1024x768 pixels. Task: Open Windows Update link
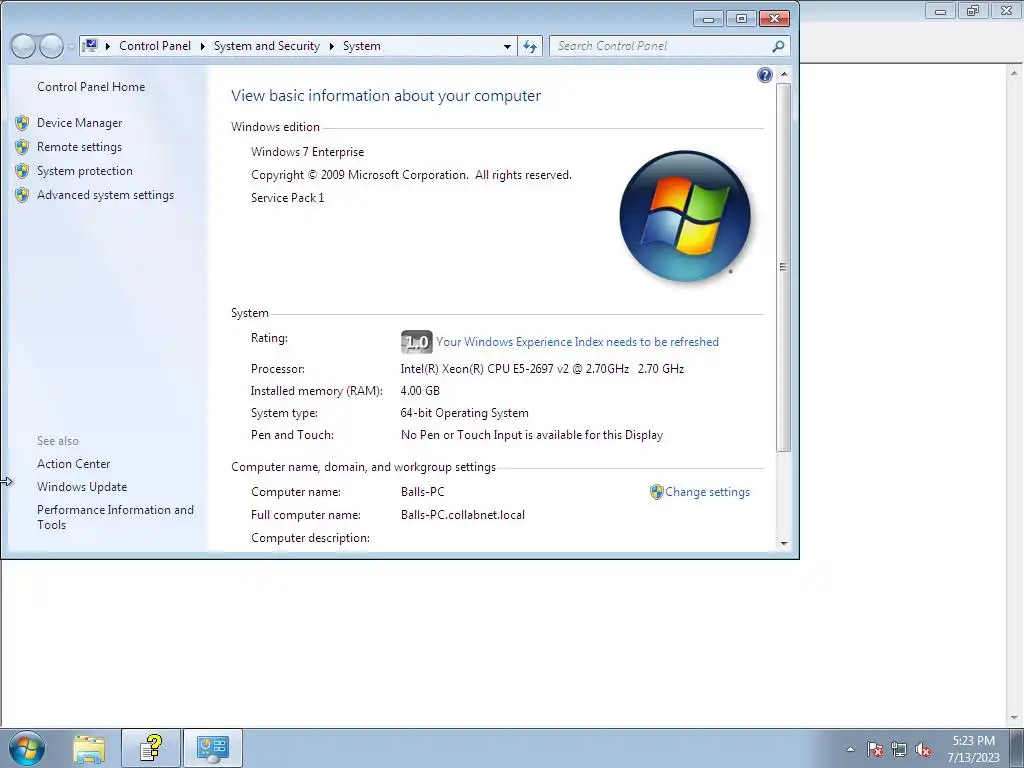(x=82, y=487)
